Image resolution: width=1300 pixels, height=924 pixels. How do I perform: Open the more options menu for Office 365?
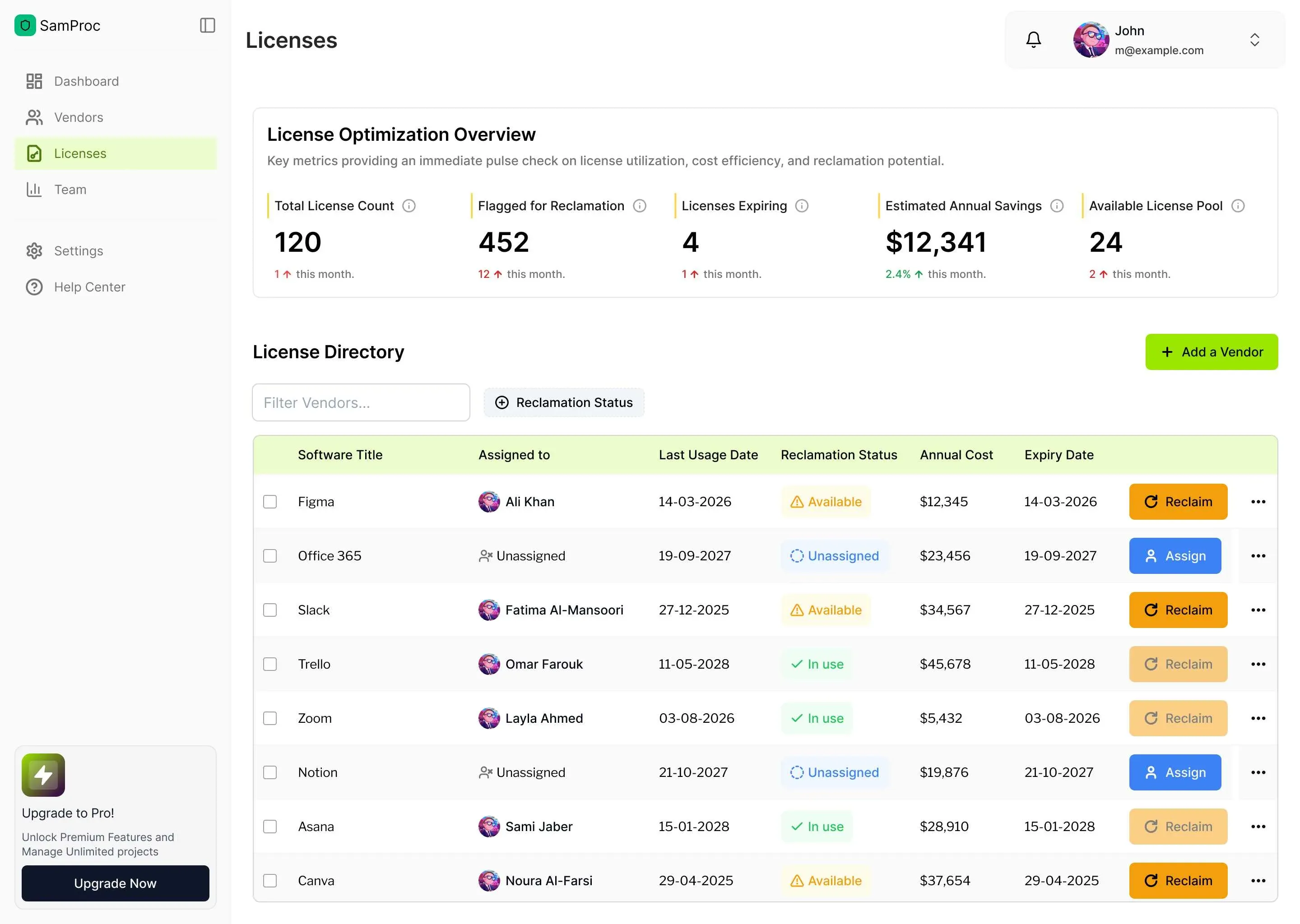click(1258, 556)
